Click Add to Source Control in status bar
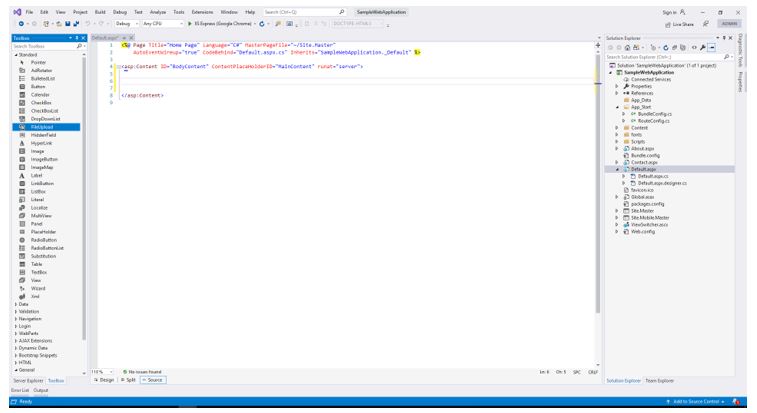Screen dimensions: 757x413 tap(696, 402)
